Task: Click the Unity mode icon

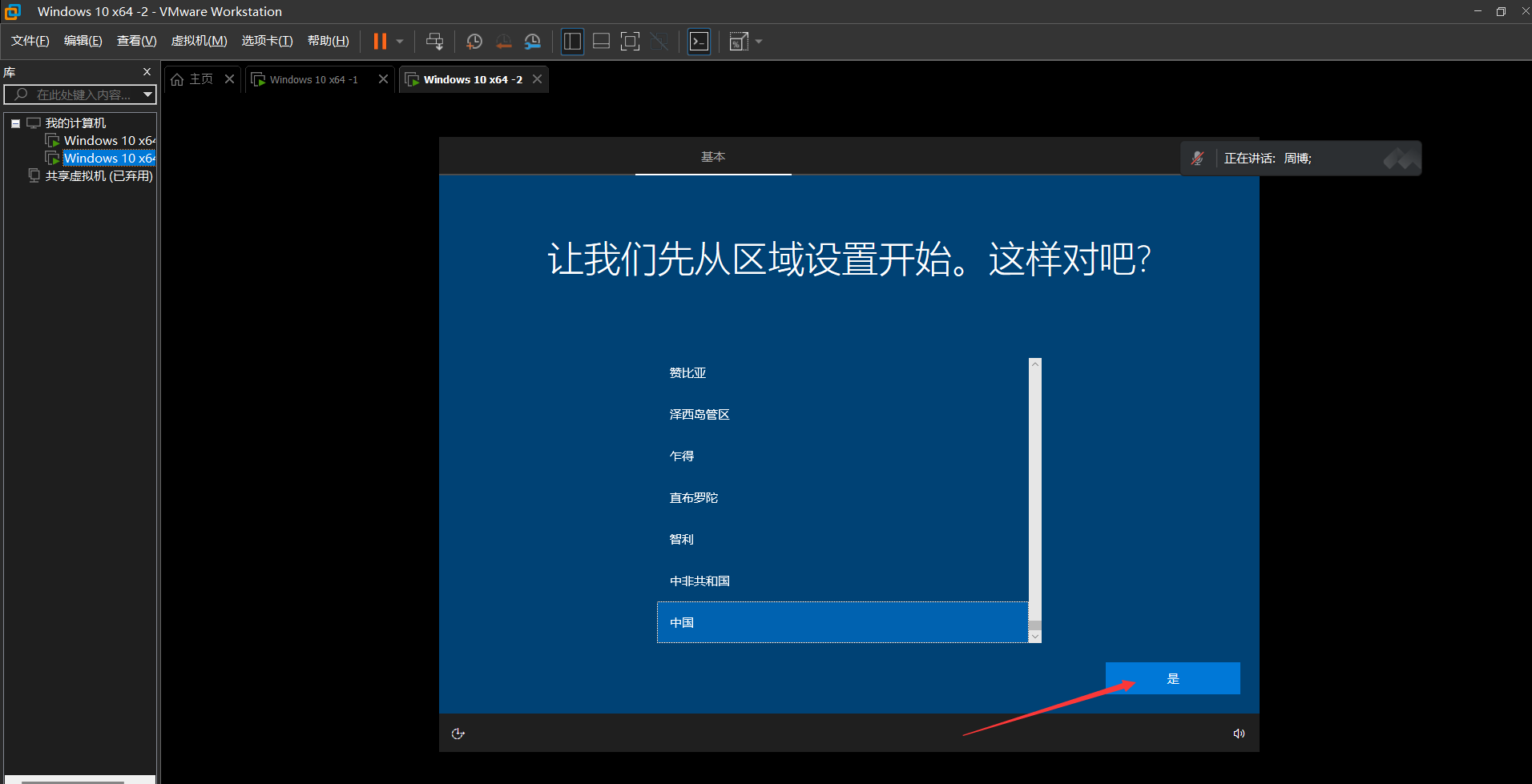Action: pos(659,41)
